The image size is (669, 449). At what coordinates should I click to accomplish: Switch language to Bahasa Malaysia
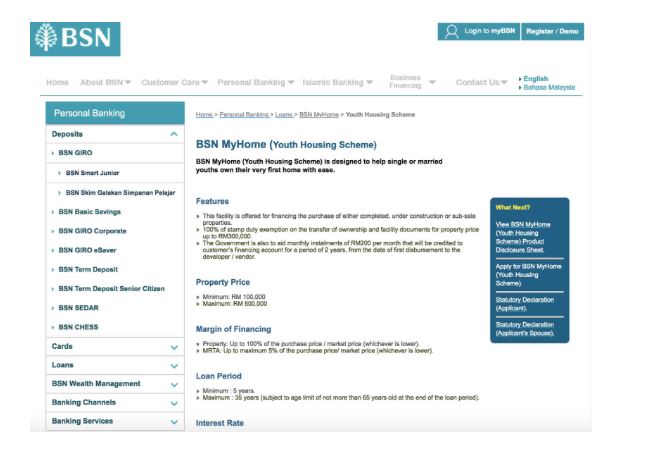pyautogui.click(x=549, y=88)
